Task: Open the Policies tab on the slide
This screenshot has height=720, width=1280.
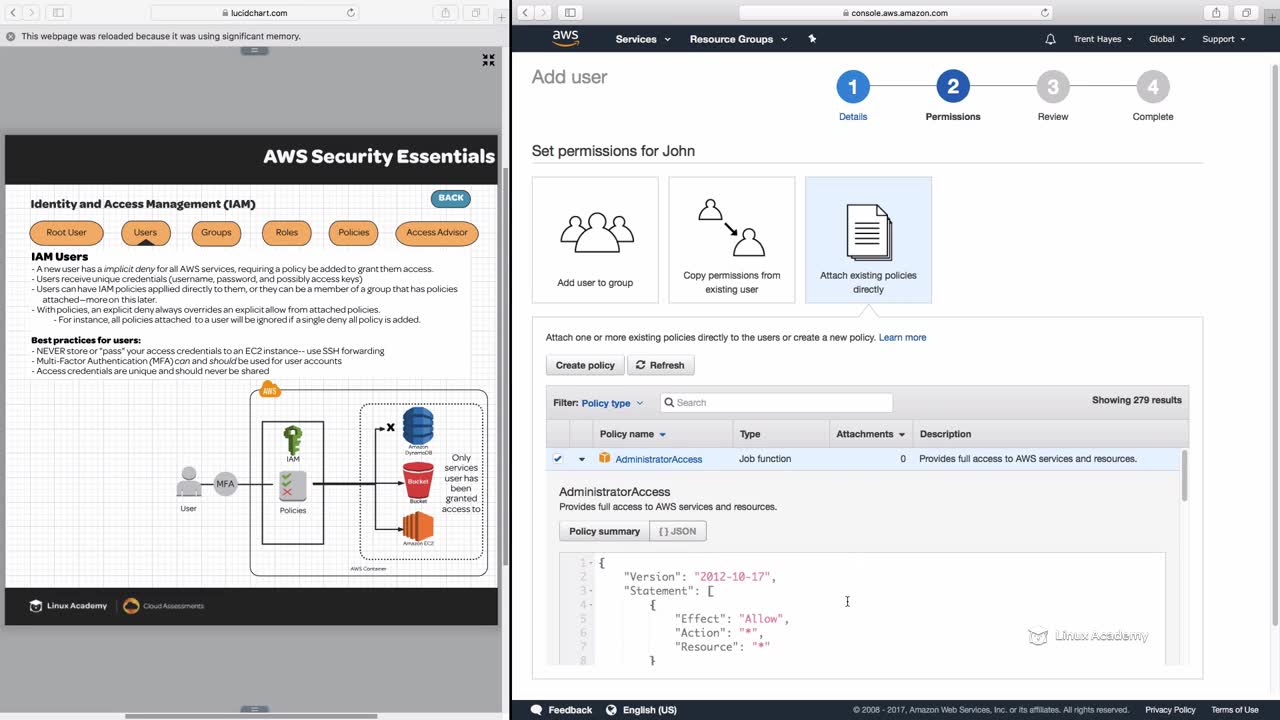Action: coord(353,233)
